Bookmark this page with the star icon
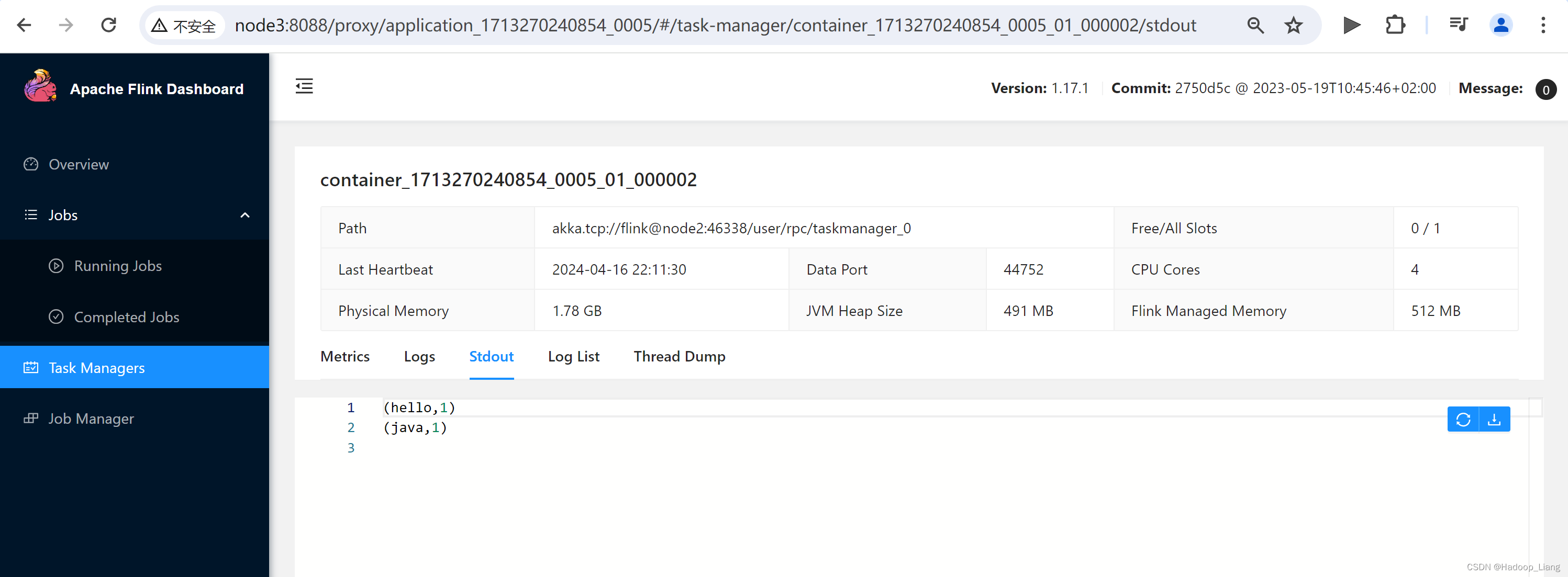The image size is (1568, 577). click(1293, 25)
